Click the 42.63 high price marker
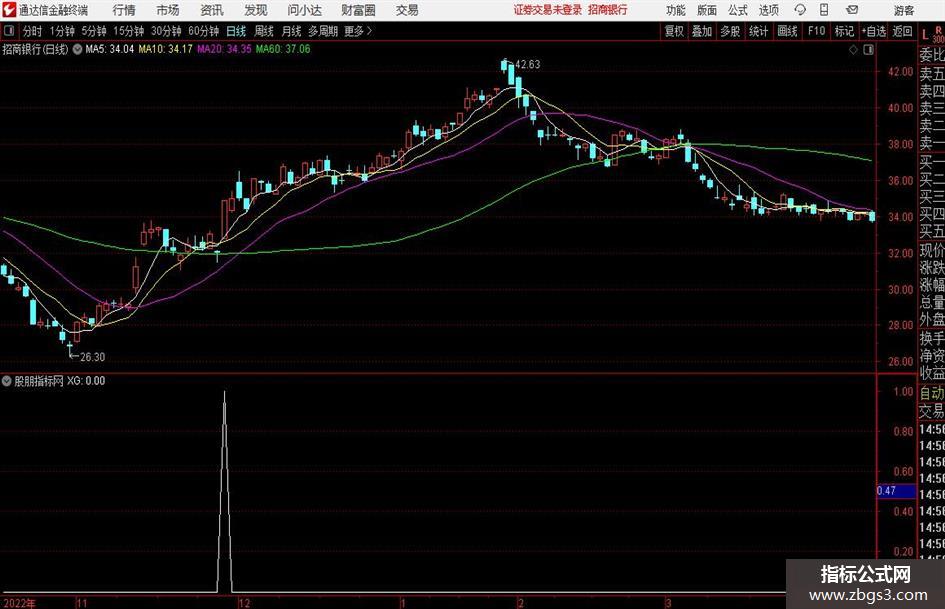The image size is (945, 609). click(x=528, y=65)
